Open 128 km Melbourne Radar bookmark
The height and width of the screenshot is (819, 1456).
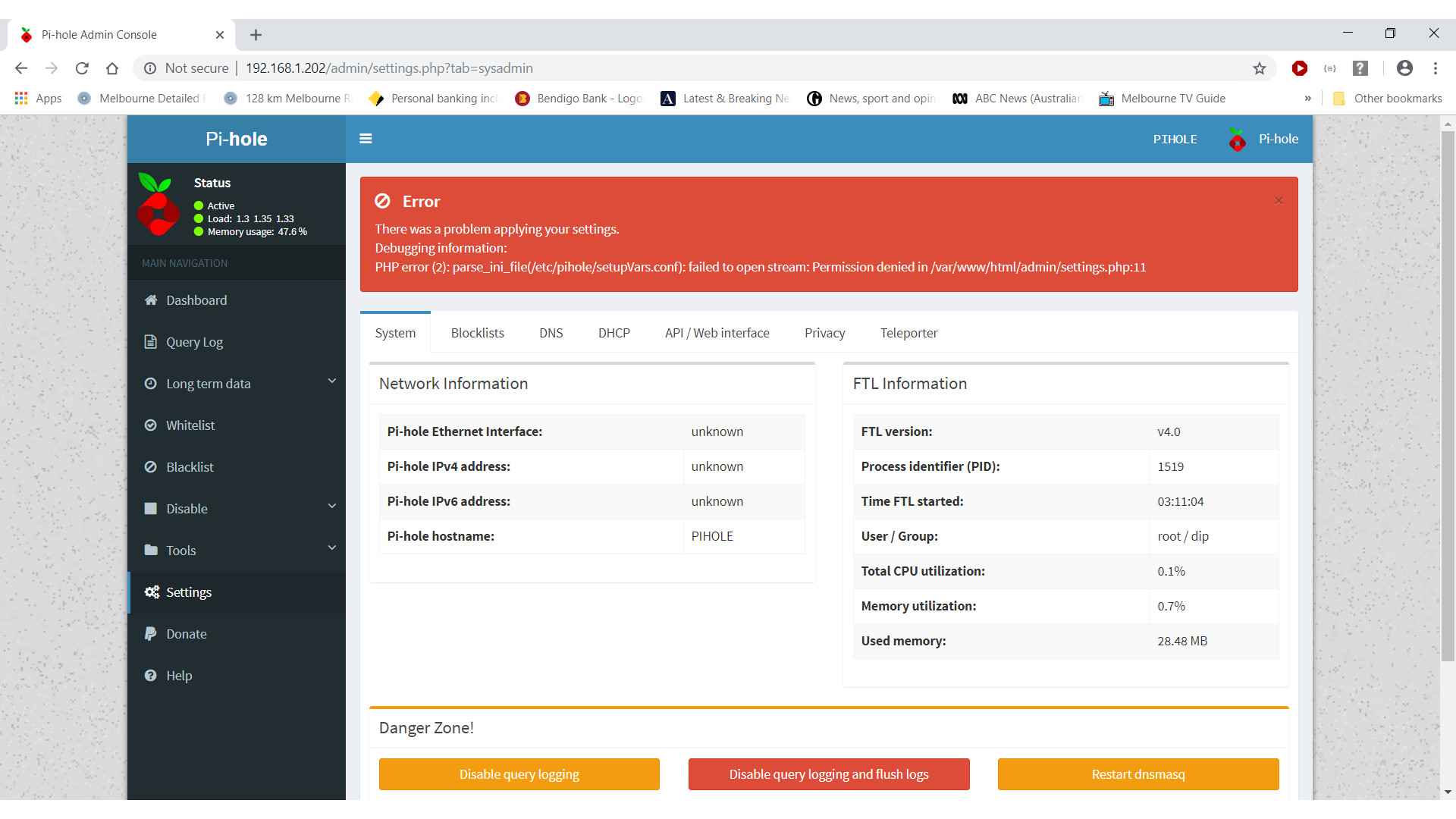pos(287,99)
